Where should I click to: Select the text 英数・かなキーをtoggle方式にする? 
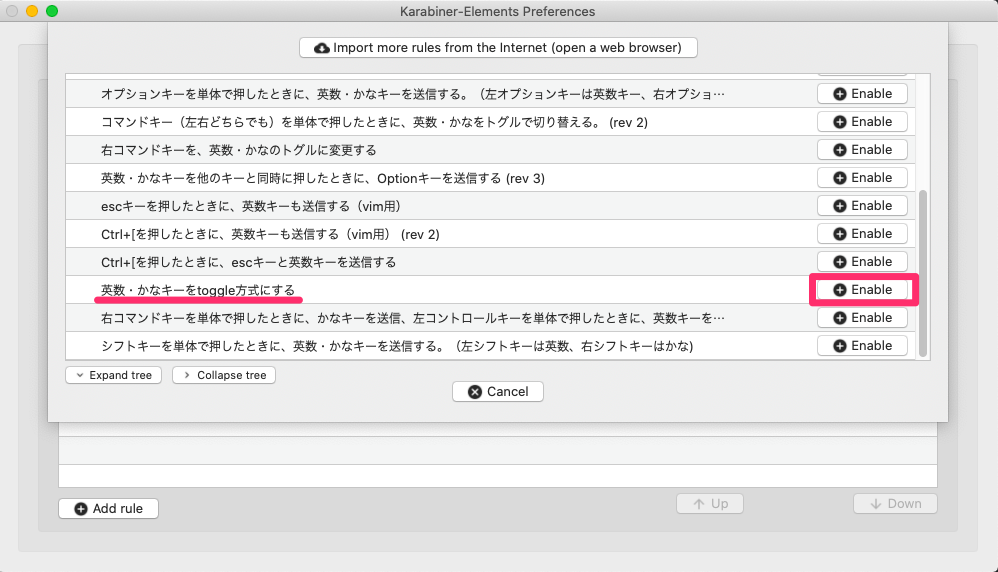click(198, 290)
